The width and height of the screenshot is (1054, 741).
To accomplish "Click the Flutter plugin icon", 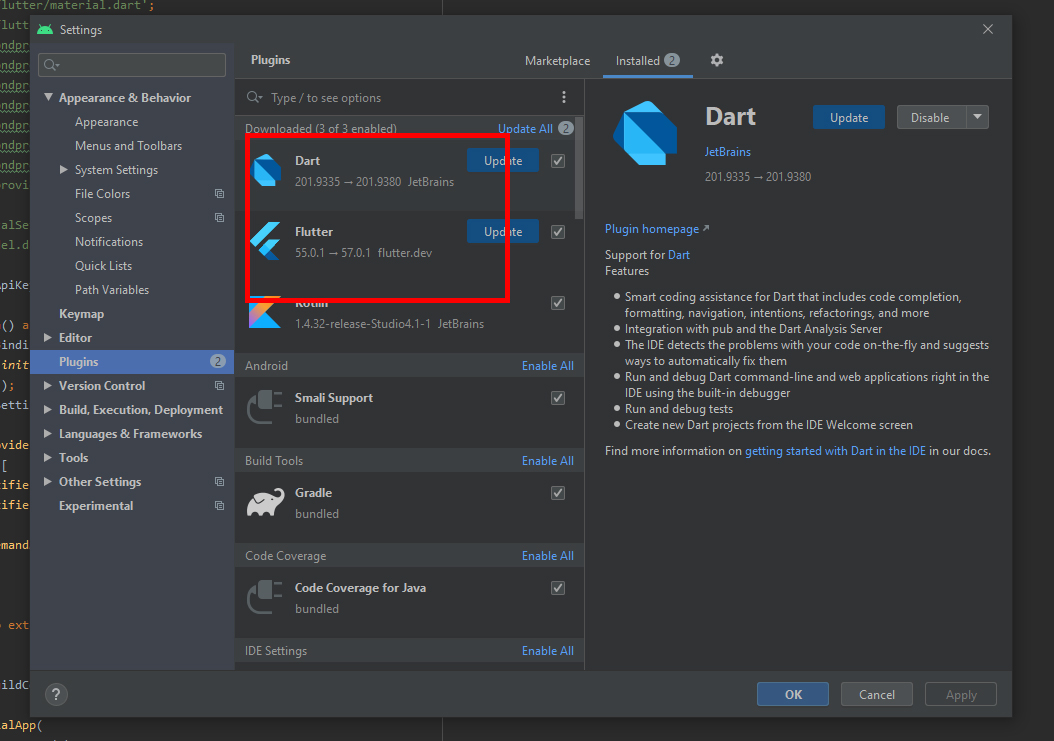I will coord(266,242).
